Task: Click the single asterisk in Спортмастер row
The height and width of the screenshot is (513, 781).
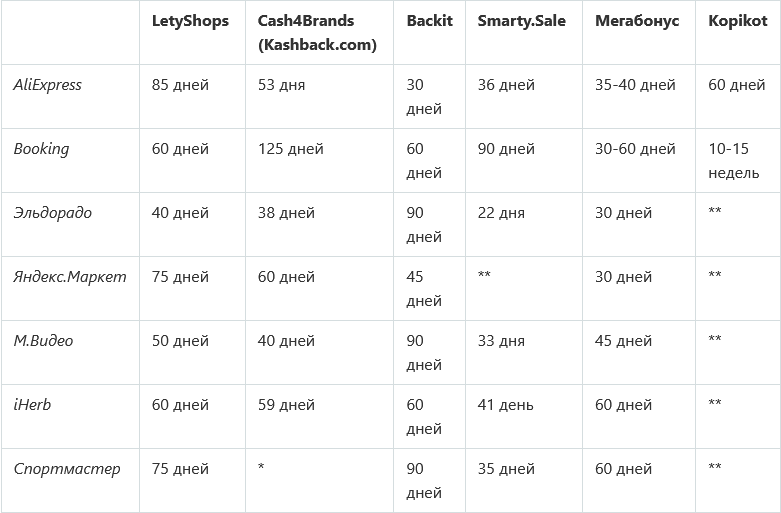Action: tap(261, 469)
